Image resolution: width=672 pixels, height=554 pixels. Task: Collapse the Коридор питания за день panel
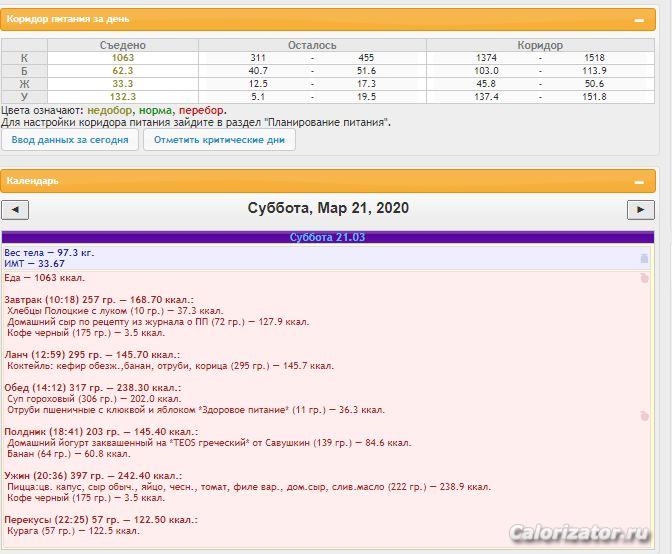638,19
